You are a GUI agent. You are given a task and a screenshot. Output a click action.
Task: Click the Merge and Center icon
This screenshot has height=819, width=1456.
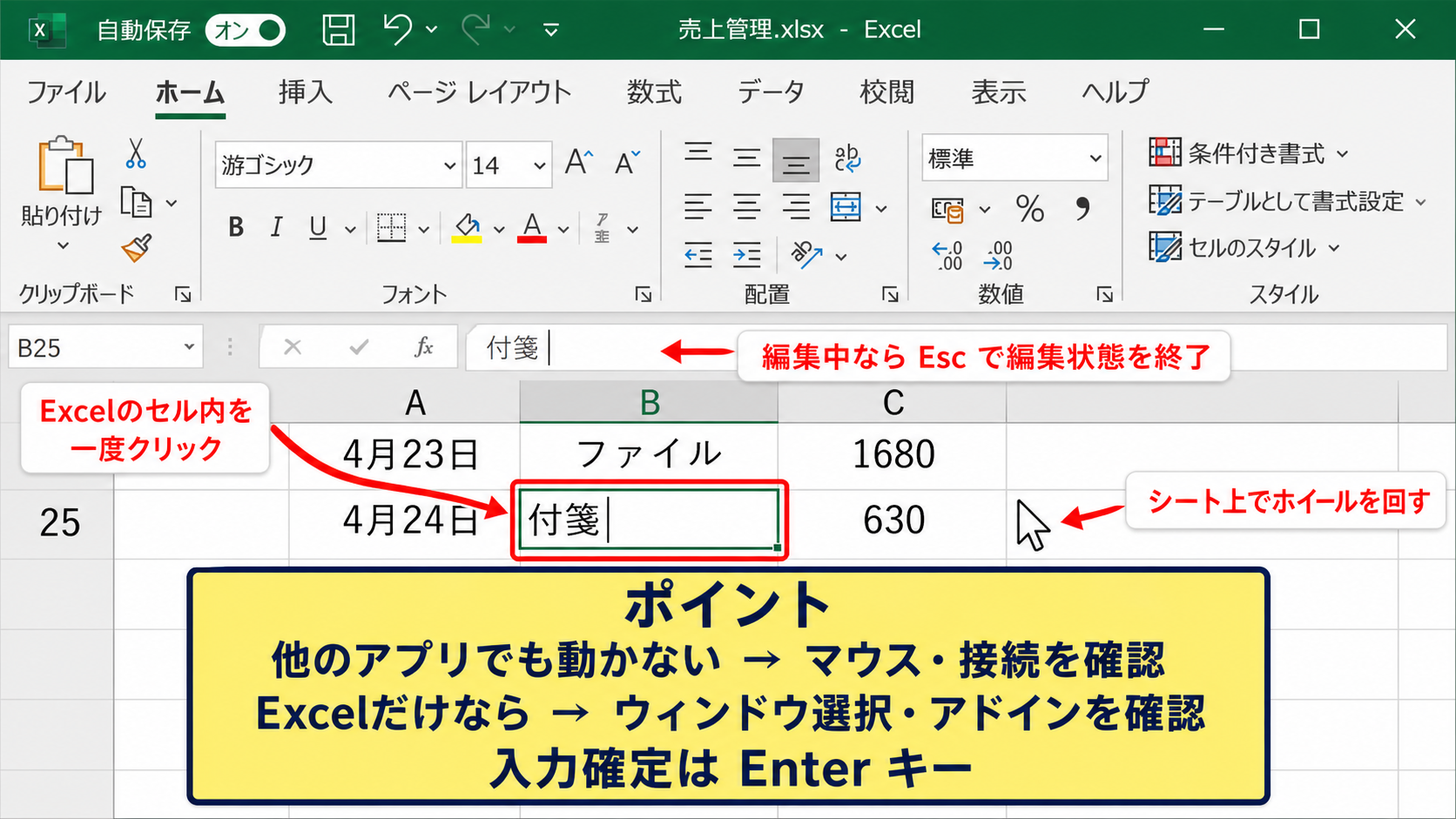coord(846,207)
